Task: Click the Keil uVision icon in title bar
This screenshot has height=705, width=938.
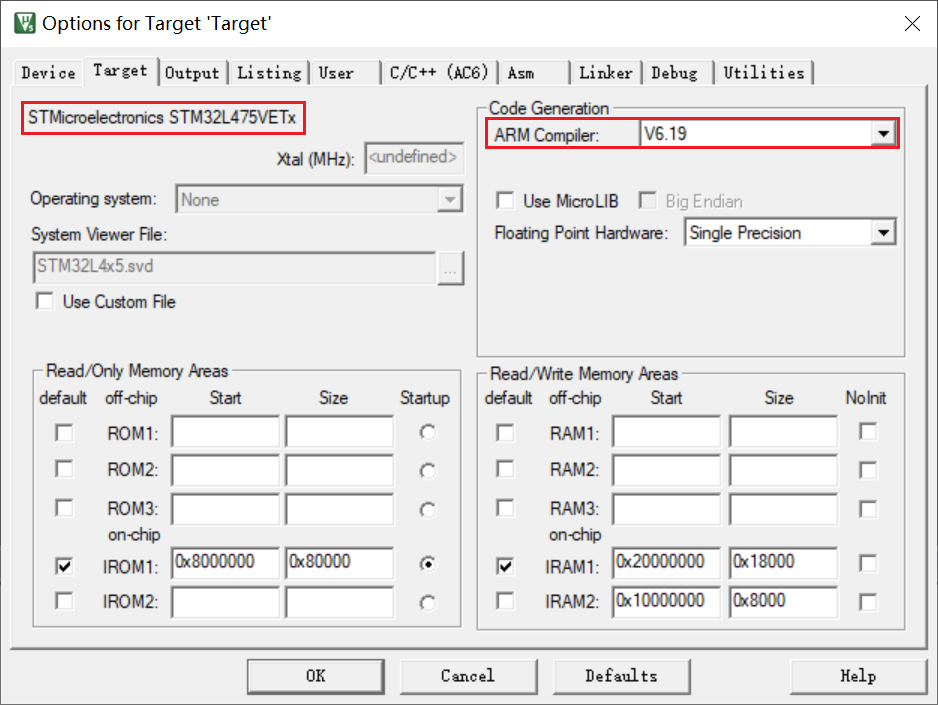Action: tap(25, 23)
